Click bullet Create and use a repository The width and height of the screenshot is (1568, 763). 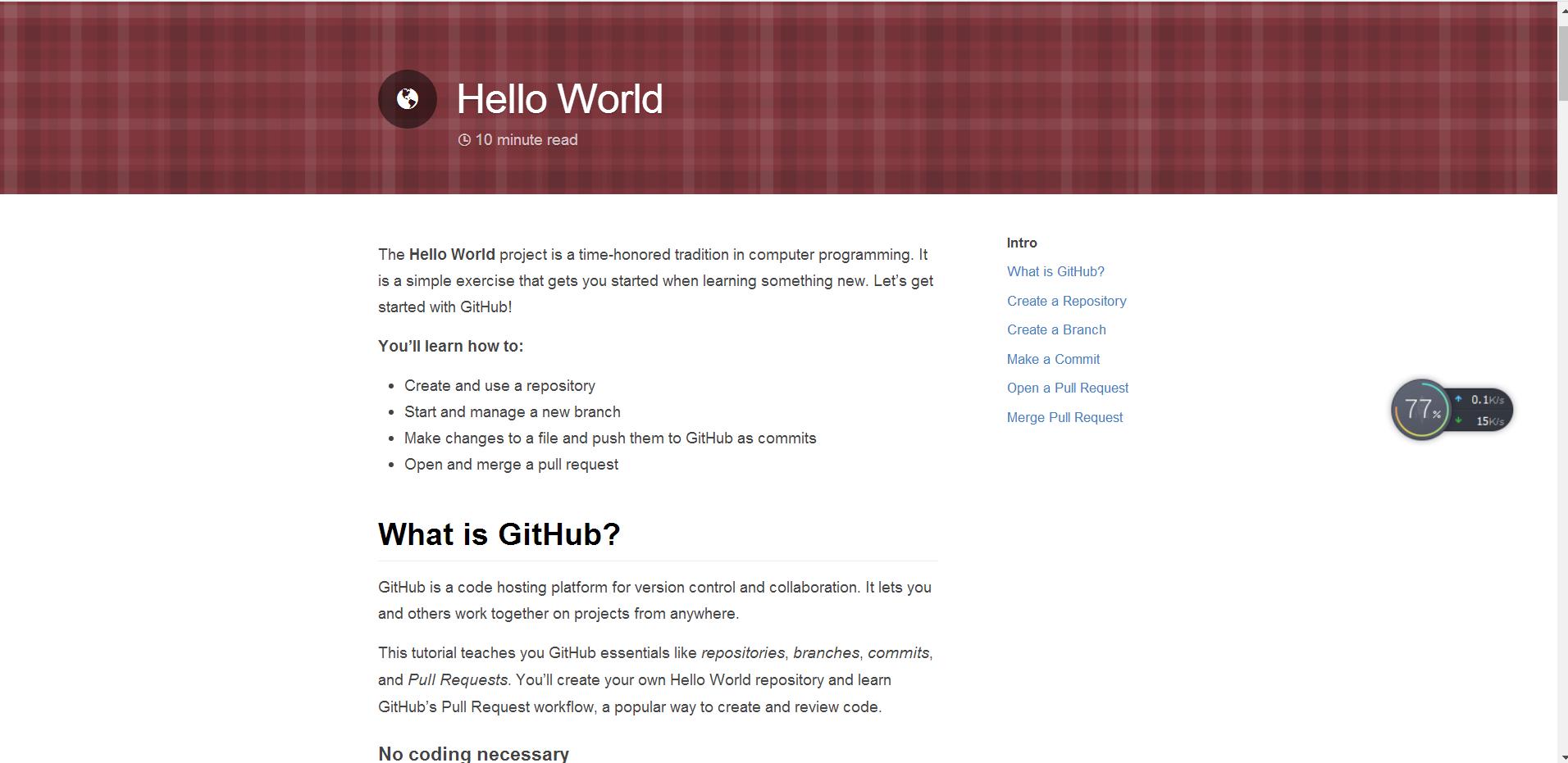(x=499, y=385)
